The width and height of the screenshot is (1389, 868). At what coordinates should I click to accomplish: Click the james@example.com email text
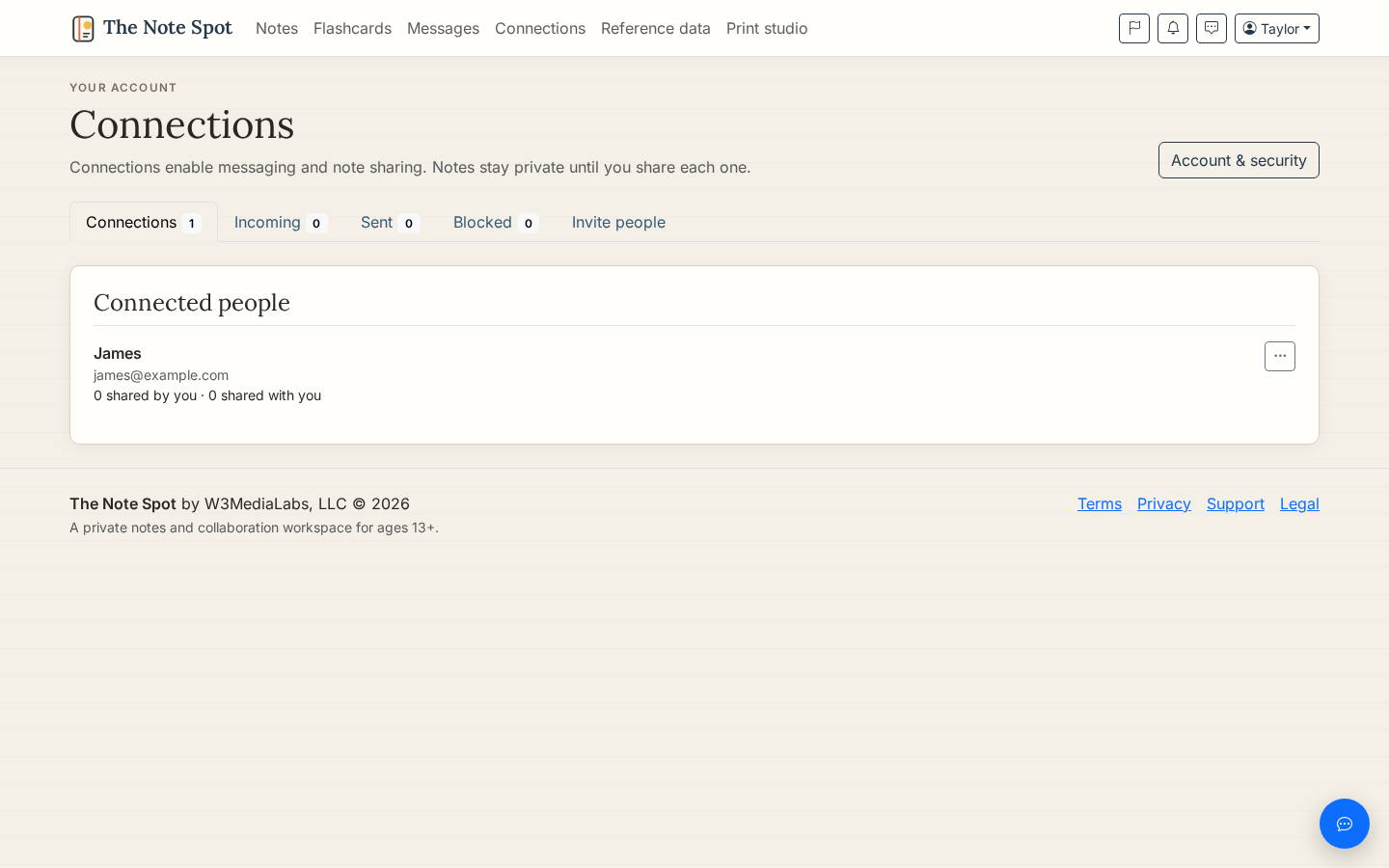tap(161, 375)
